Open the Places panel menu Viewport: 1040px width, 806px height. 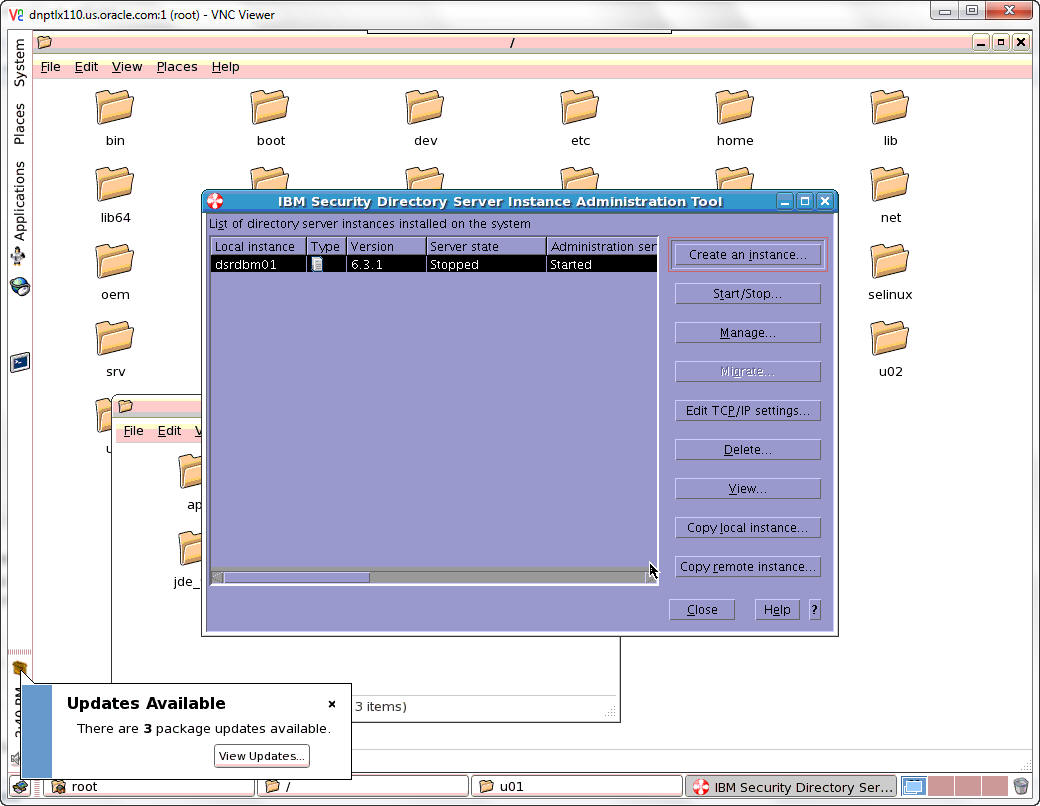(x=19, y=123)
